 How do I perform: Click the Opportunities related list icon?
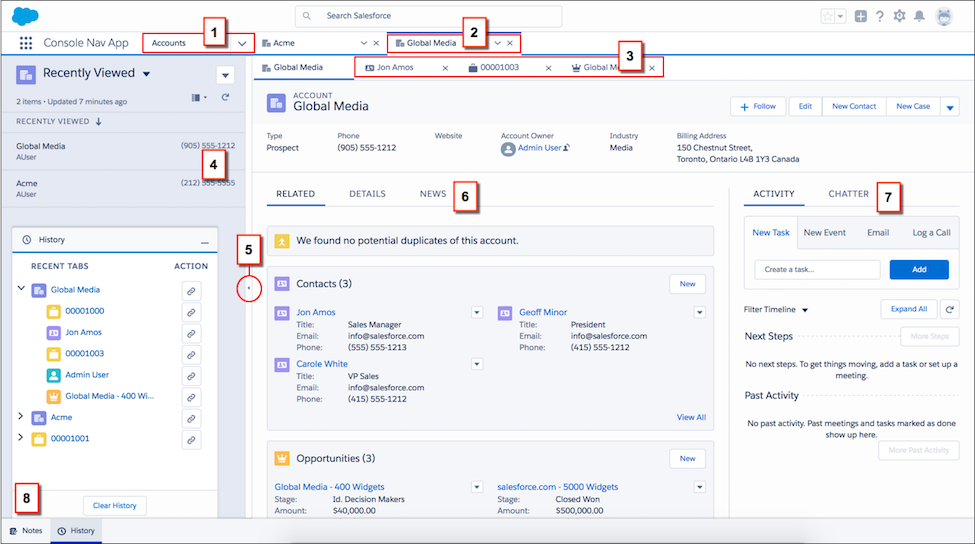point(282,458)
